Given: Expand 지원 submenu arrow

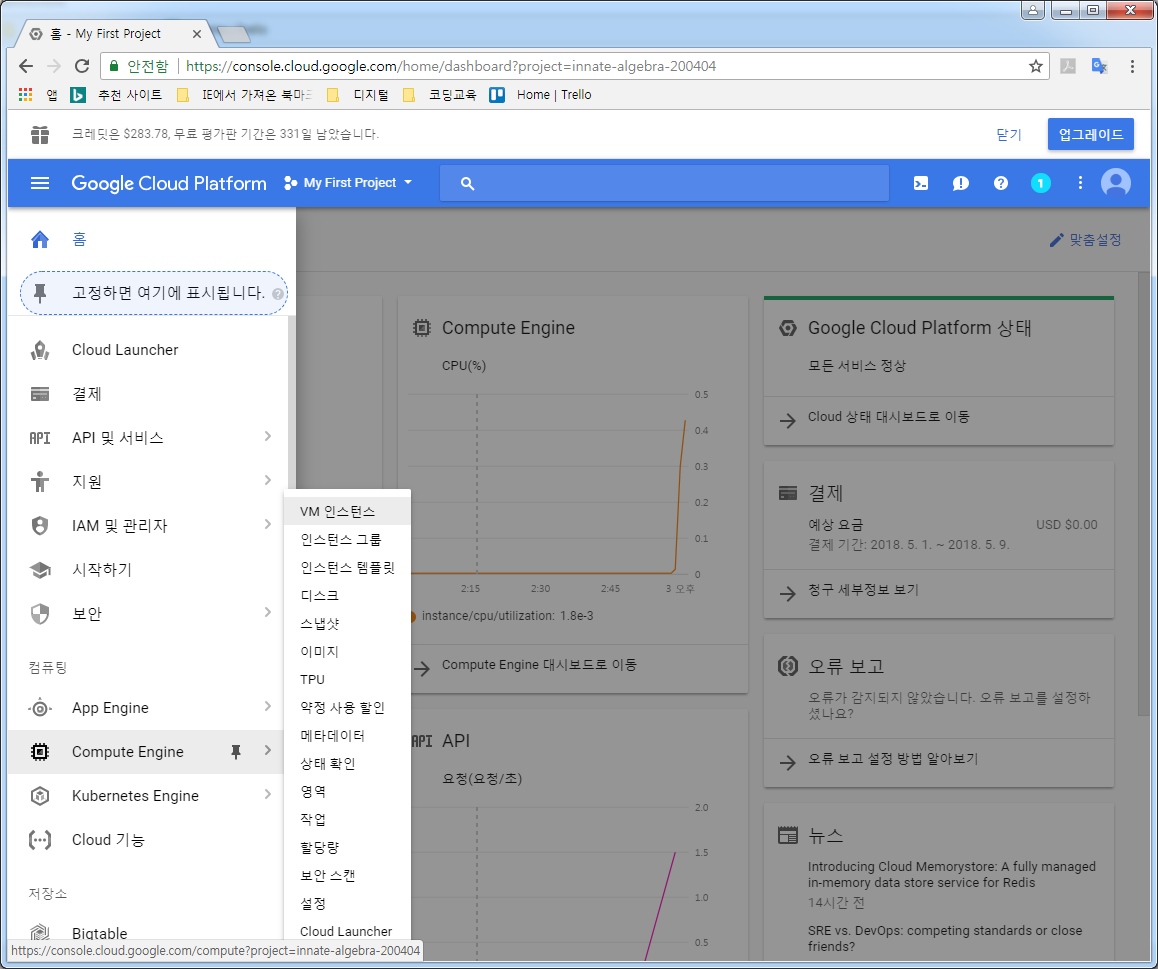Looking at the screenshot, I should click(267, 481).
